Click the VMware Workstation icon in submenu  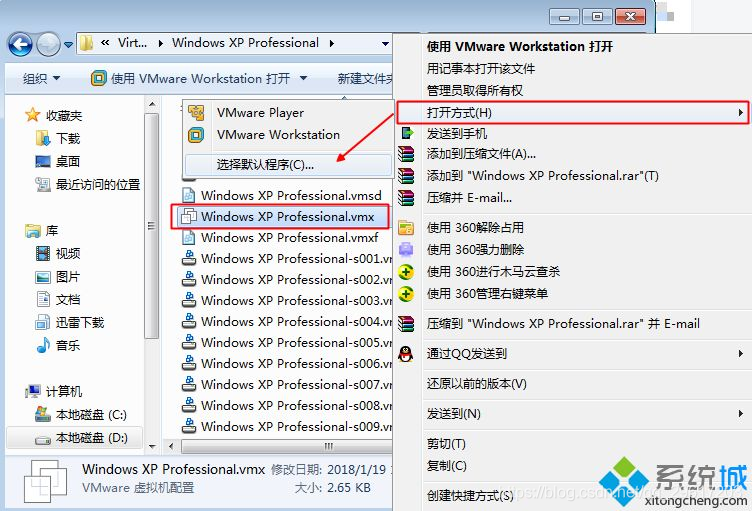(x=196, y=135)
